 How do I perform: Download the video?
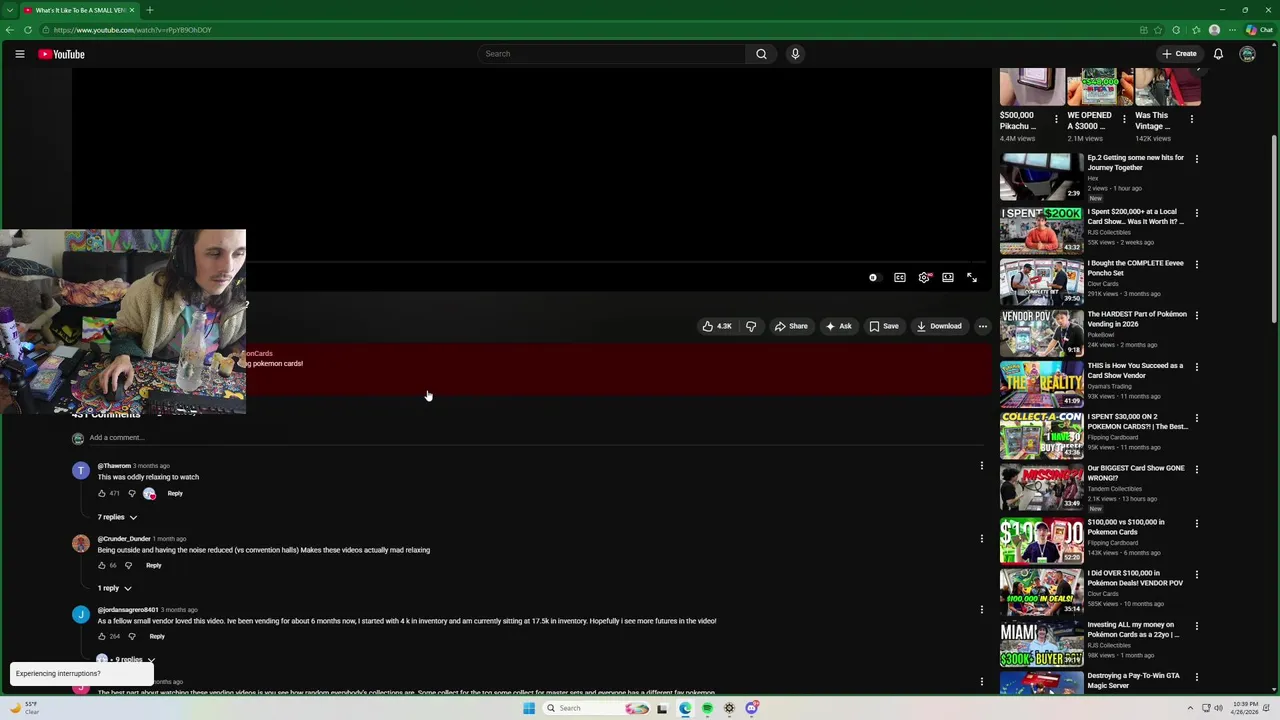(x=939, y=326)
